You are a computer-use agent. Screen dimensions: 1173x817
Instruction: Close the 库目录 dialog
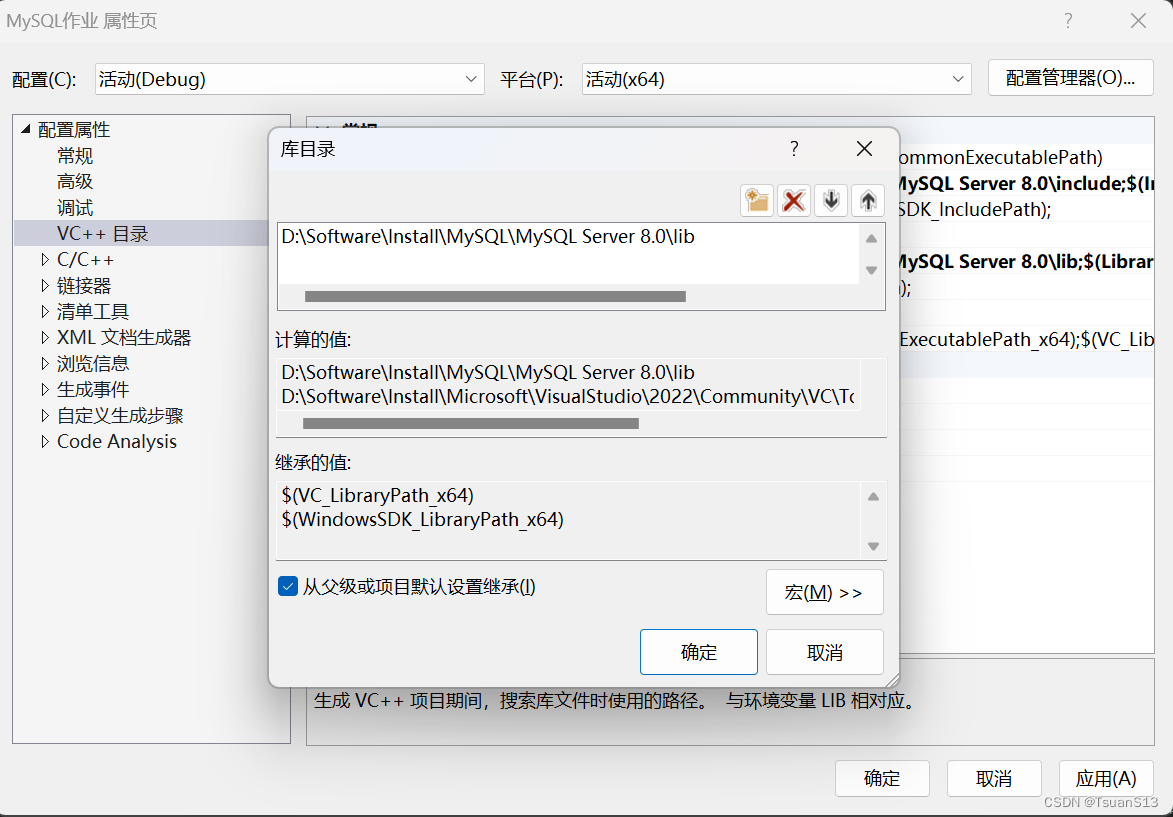864,149
